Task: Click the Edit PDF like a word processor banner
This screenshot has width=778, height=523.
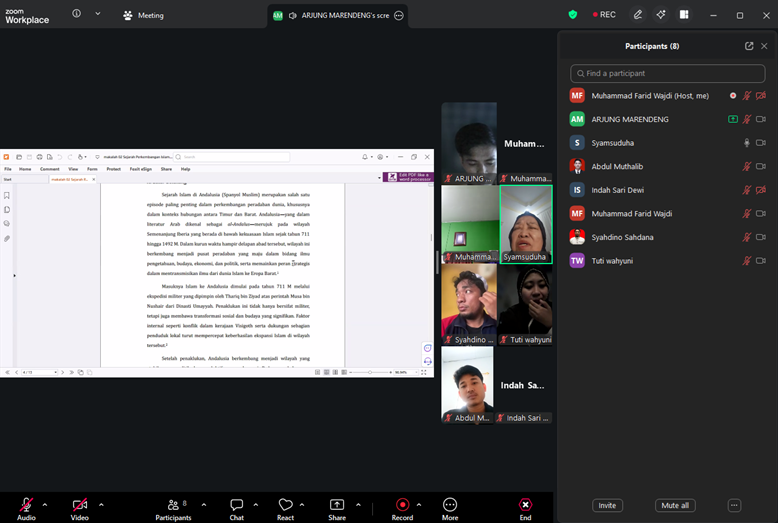Action: click(408, 177)
